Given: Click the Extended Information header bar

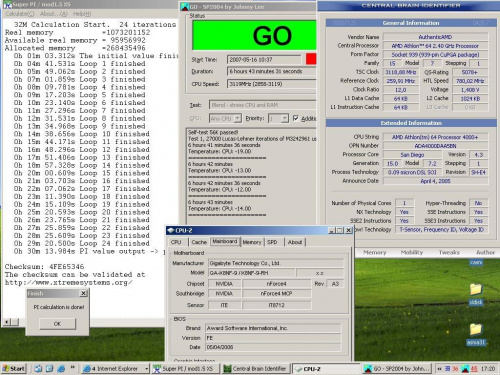Looking at the screenshot, I should (411, 123).
